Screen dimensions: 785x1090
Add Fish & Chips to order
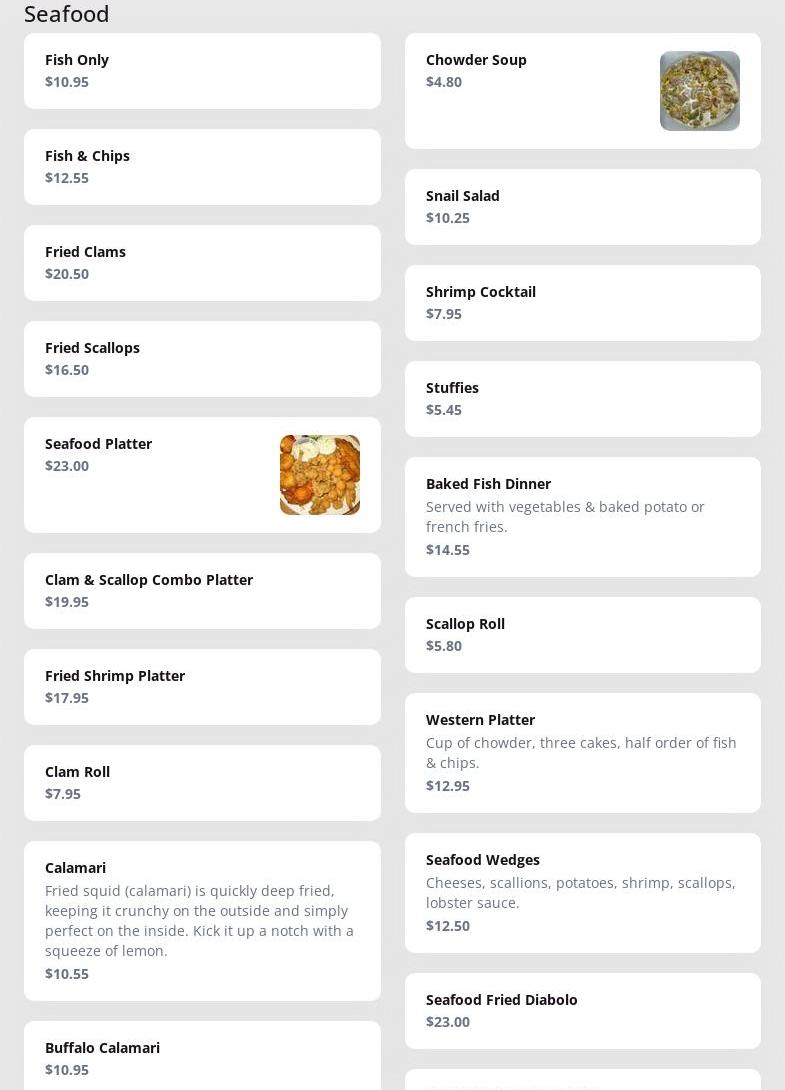(202, 167)
